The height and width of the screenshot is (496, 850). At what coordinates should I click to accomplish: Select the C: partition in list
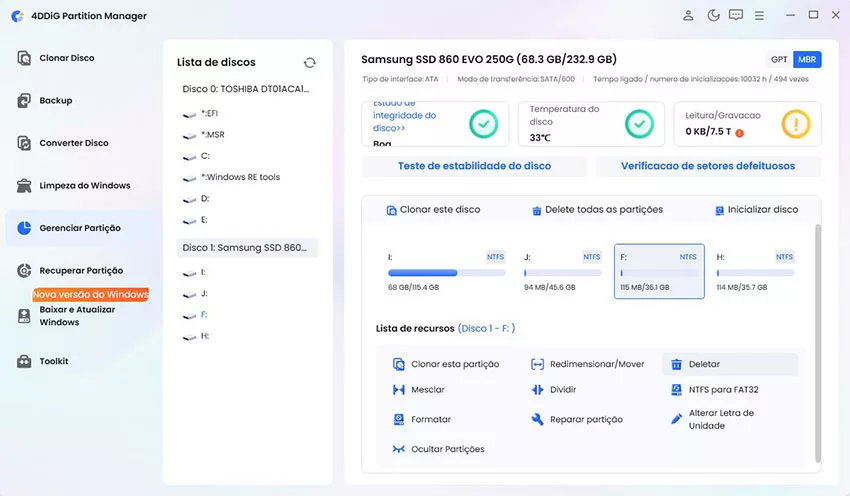click(196, 156)
